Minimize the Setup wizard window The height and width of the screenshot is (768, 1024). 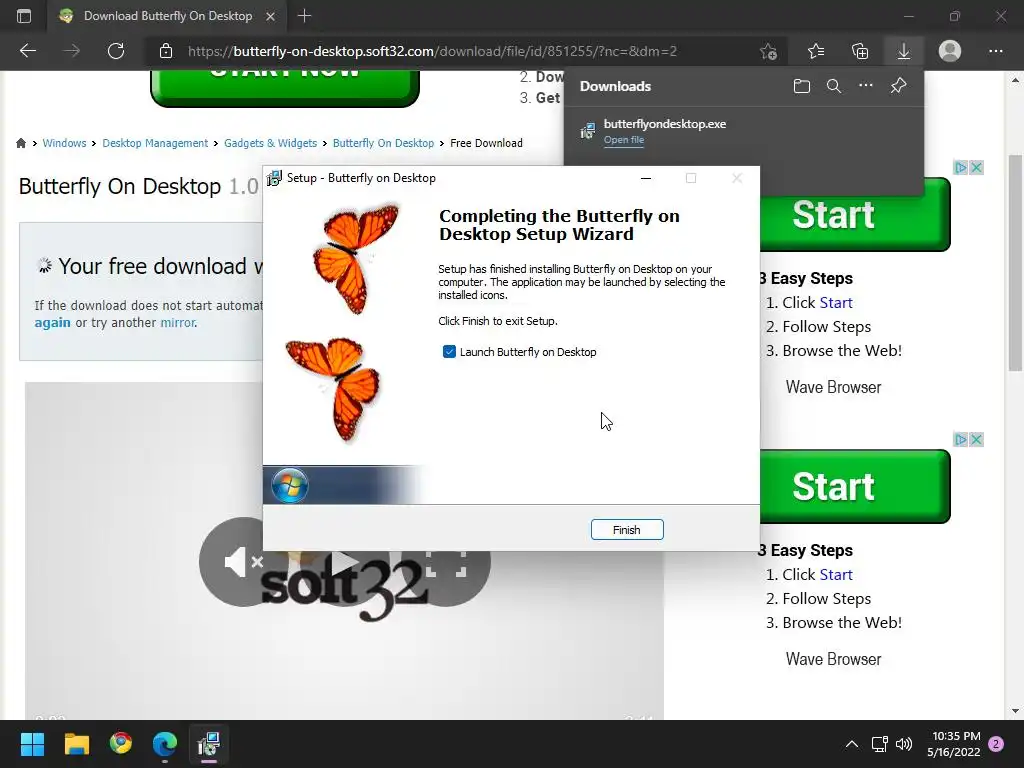click(x=646, y=178)
